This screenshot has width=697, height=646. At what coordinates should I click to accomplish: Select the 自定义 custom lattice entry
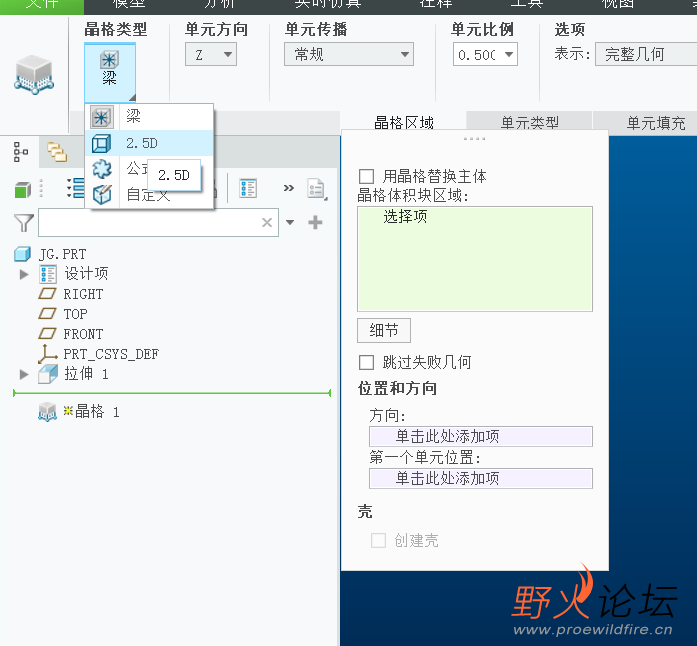(x=148, y=194)
